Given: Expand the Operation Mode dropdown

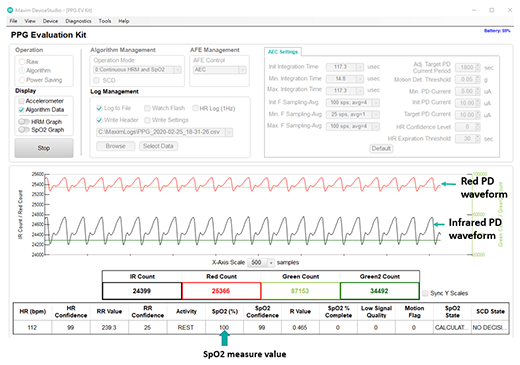Looking at the screenshot, I should pyautogui.click(x=177, y=70).
